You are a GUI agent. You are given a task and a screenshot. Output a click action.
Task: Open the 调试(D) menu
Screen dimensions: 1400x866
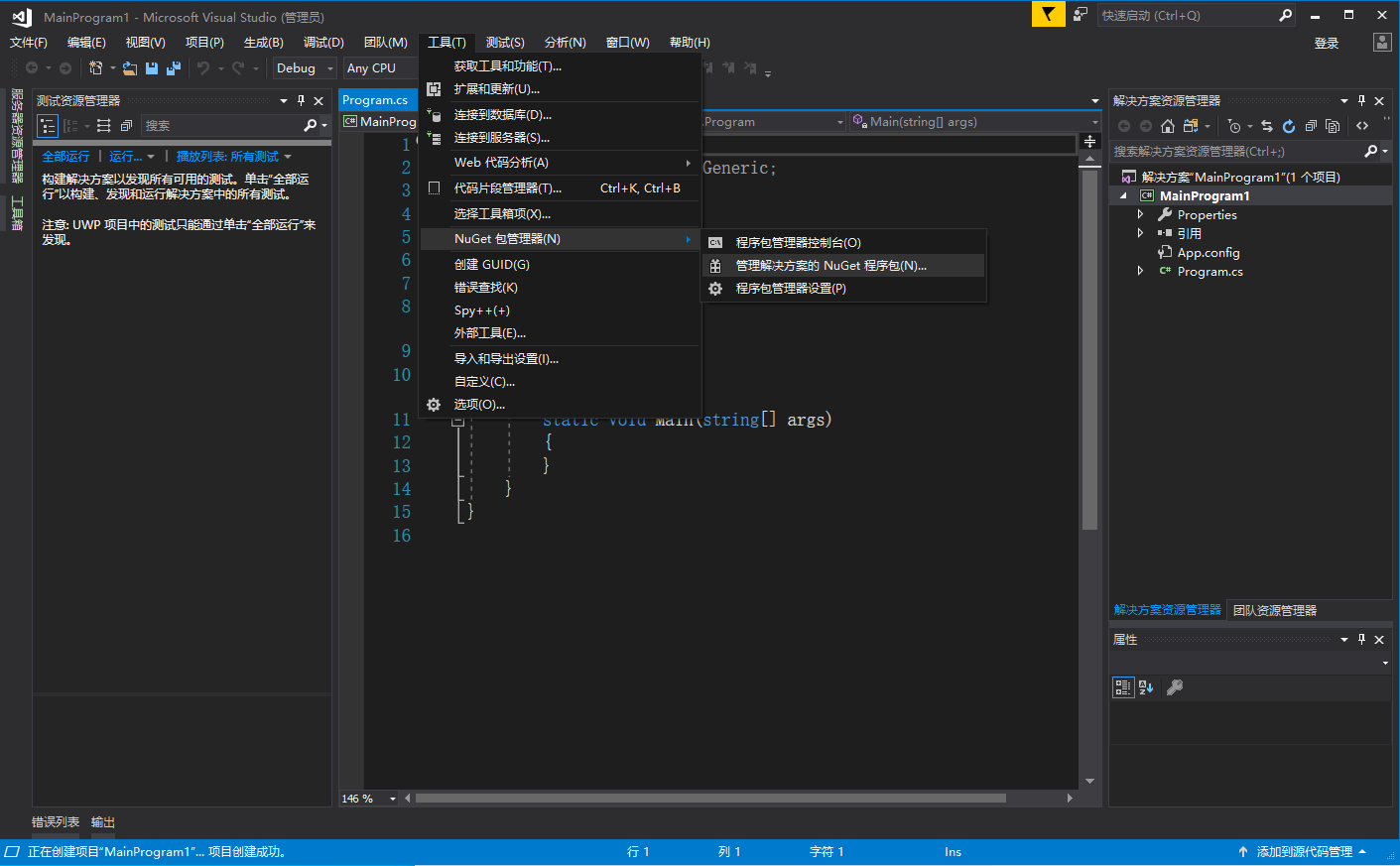(x=323, y=43)
